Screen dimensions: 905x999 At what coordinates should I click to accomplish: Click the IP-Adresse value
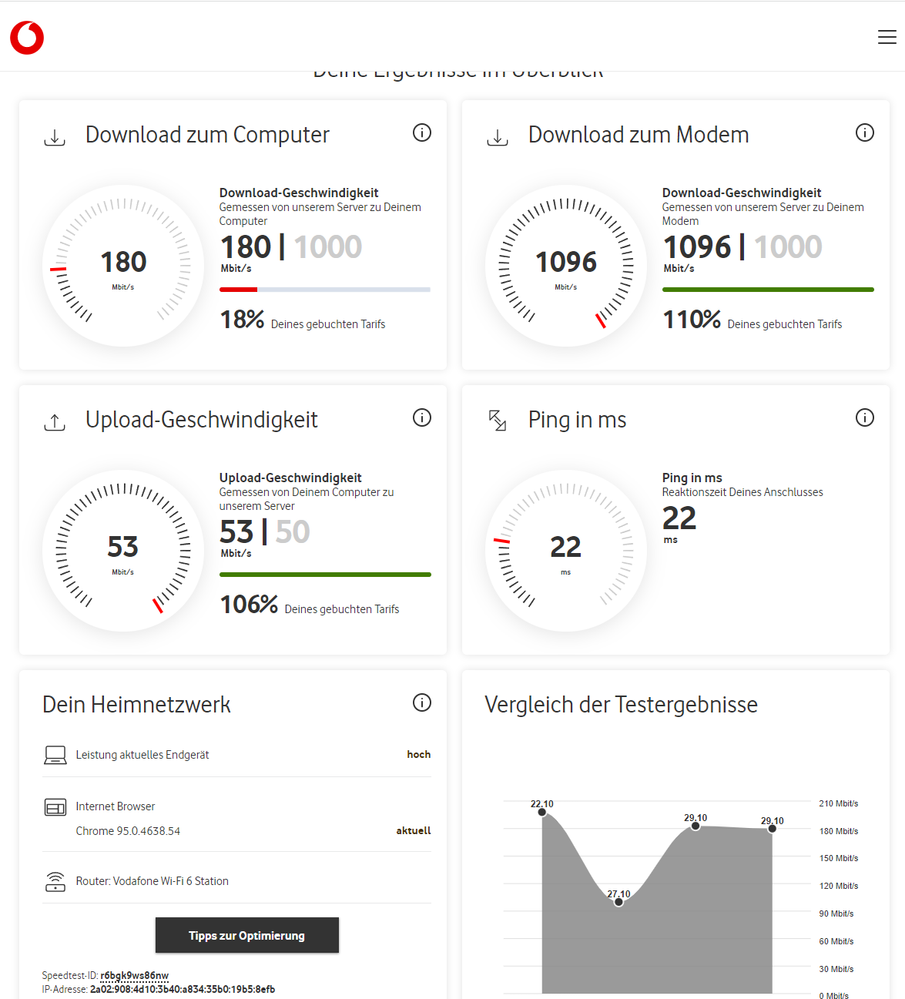tap(182, 989)
